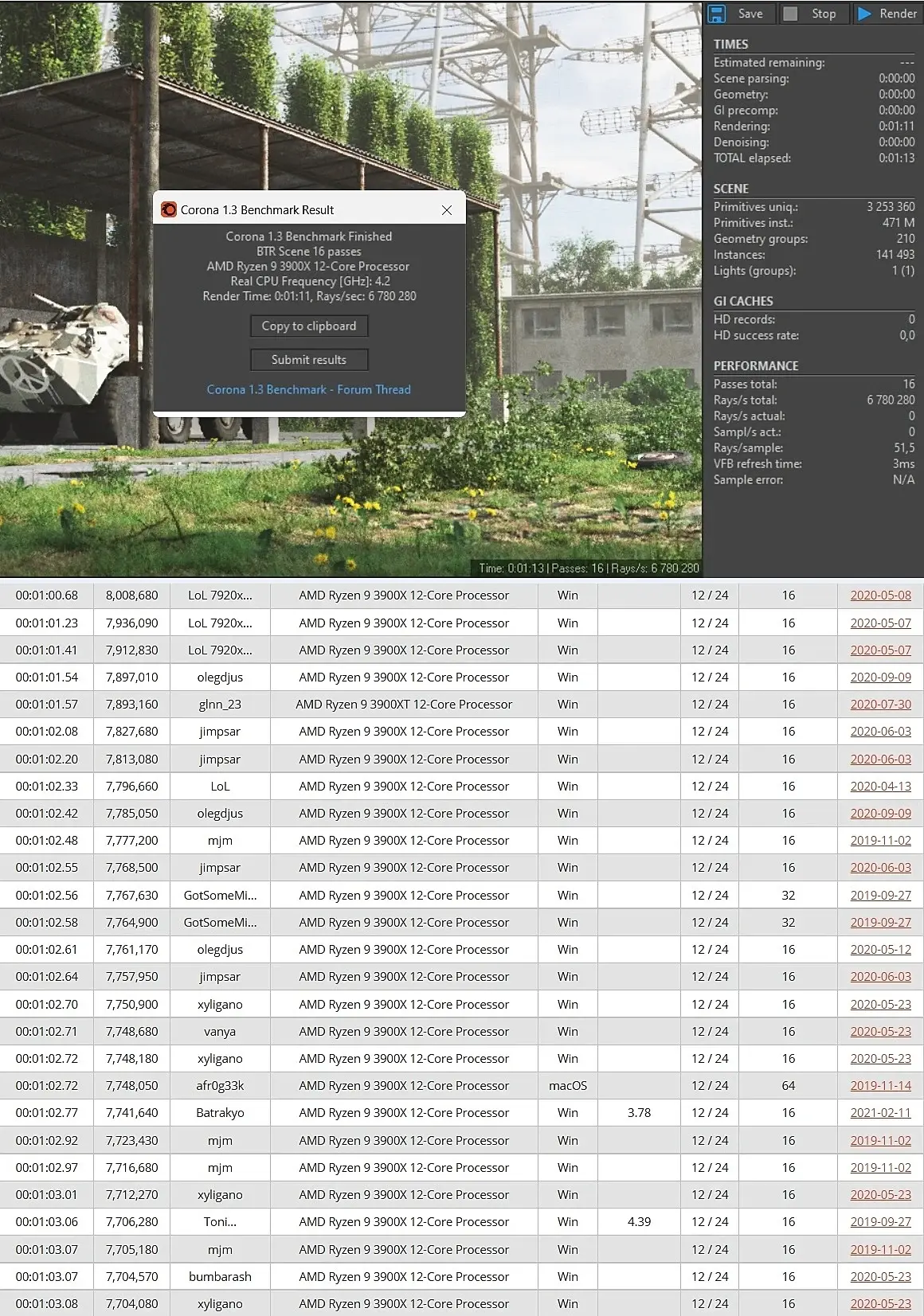Click user name glnn_23
The image size is (924, 1316).
click(220, 705)
